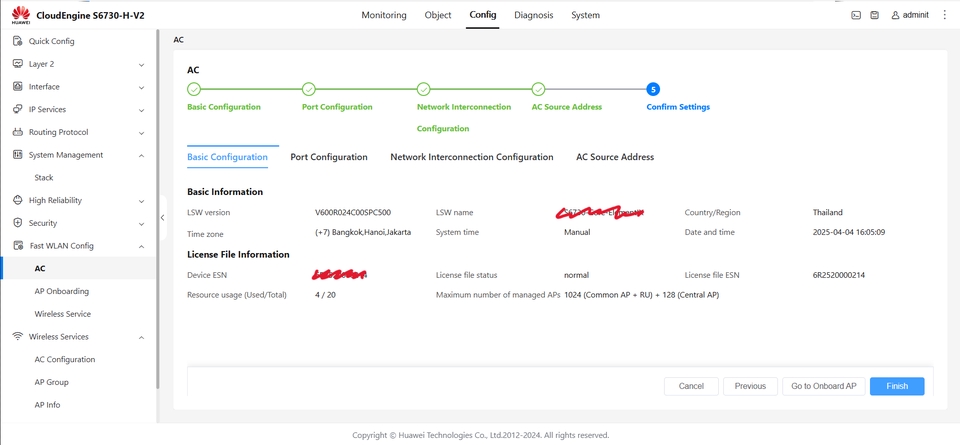The image size is (960, 445).
Task: Expand the High Reliability menu chevron
Action: 141,201
